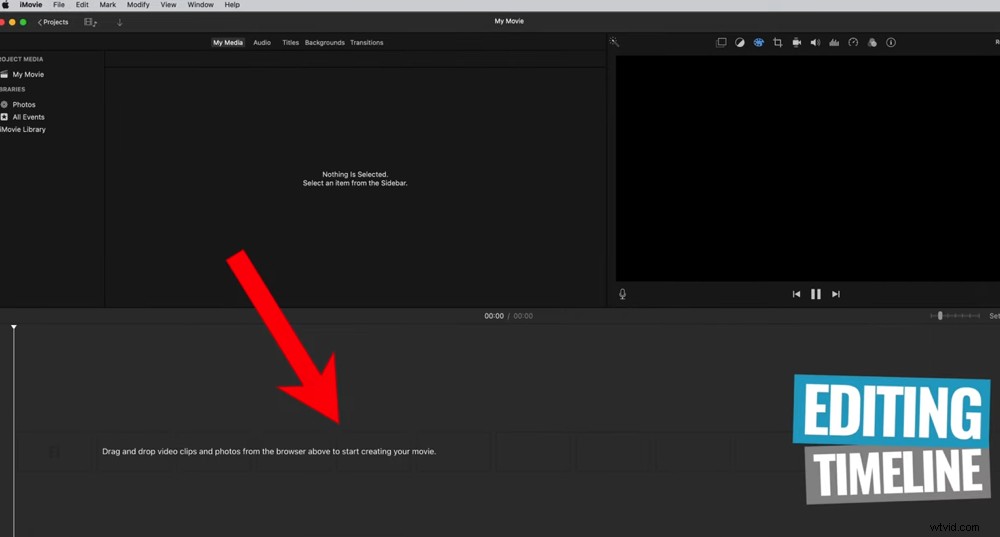Skip to previous clip in viewer

click(796, 294)
